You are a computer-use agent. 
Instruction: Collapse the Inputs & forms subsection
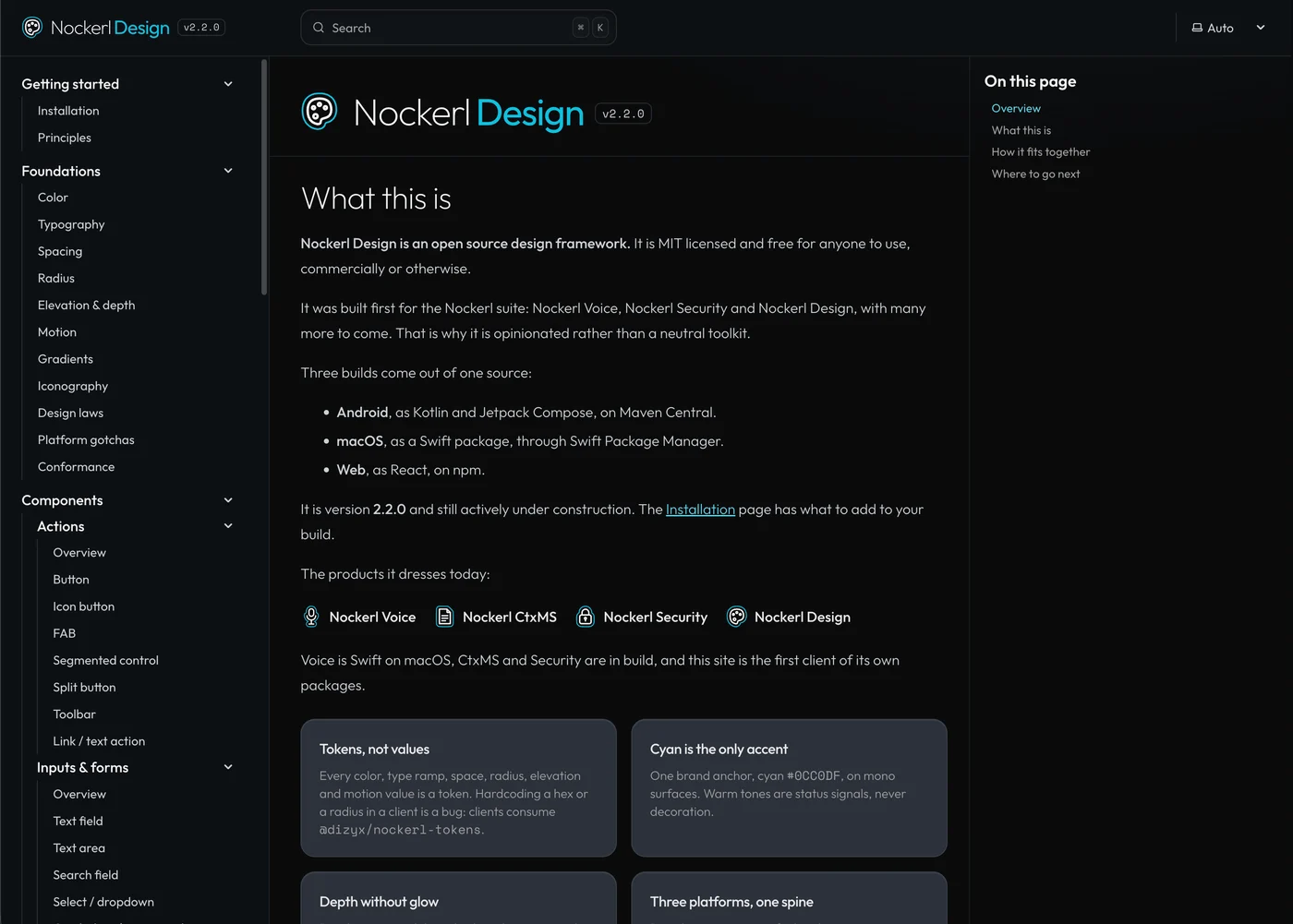pos(228,767)
